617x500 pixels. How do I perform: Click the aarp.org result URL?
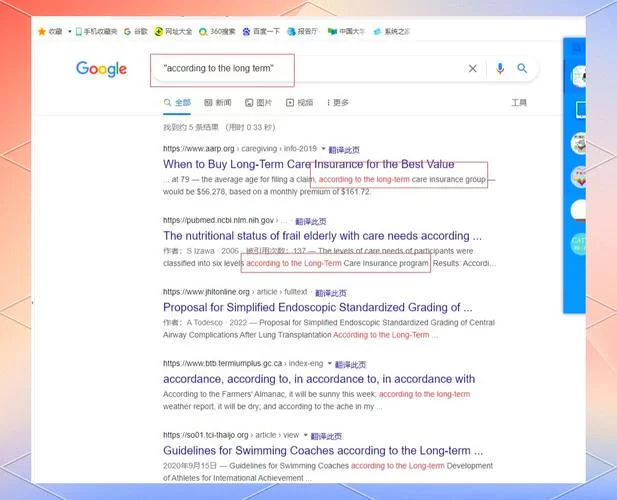[240, 149]
